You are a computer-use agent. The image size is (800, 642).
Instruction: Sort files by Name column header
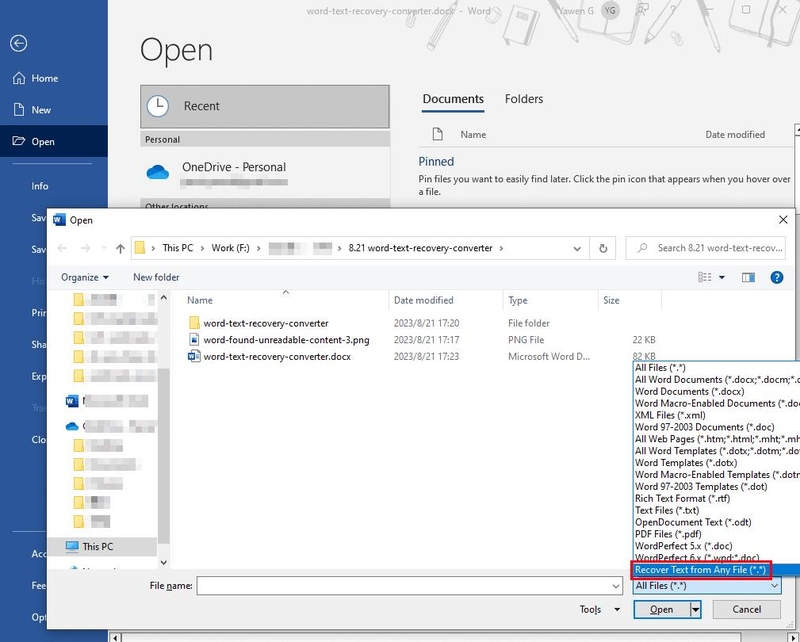tap(199, 300)
